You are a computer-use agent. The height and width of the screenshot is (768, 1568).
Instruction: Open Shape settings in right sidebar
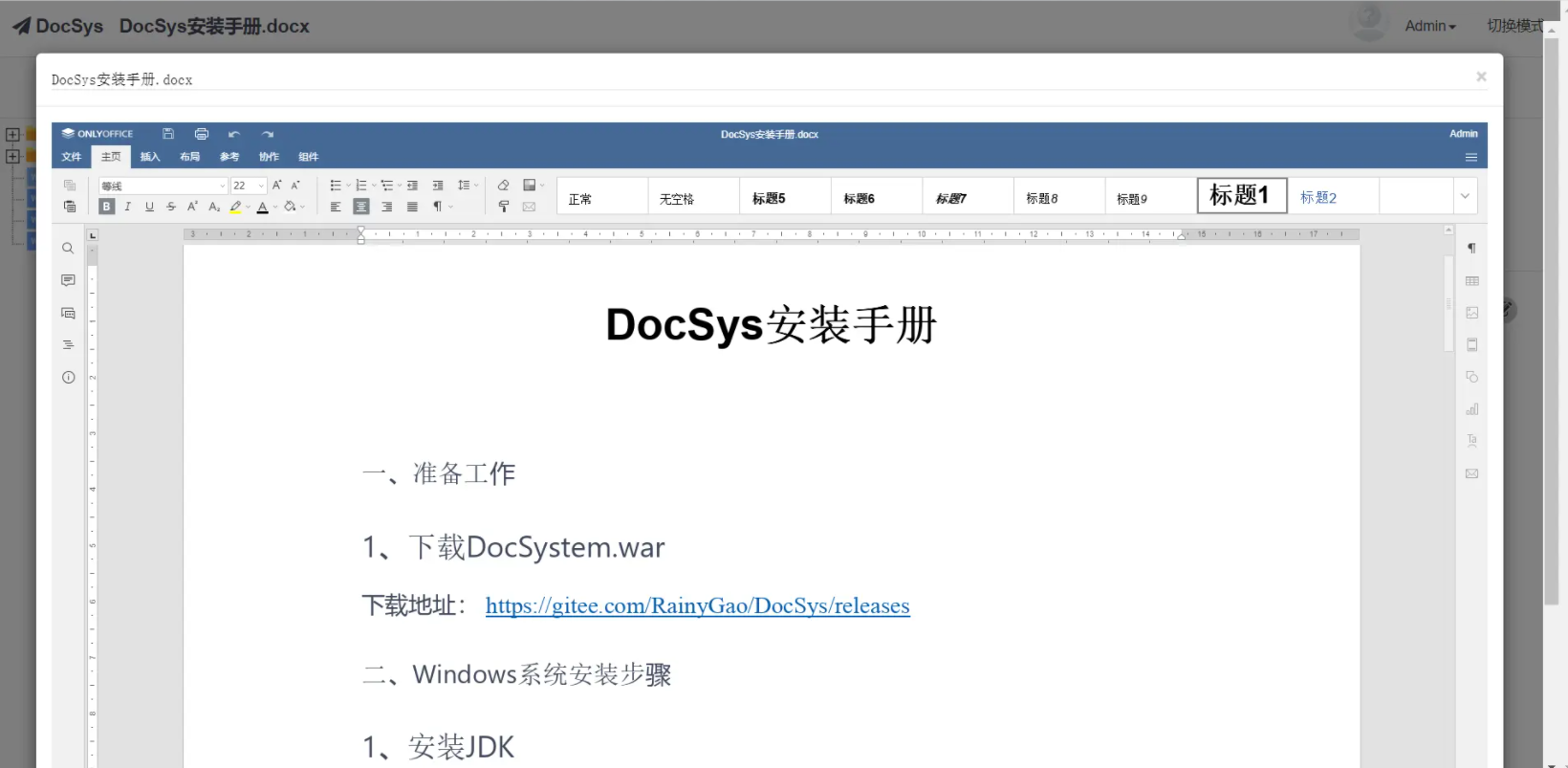point(1471,377)
